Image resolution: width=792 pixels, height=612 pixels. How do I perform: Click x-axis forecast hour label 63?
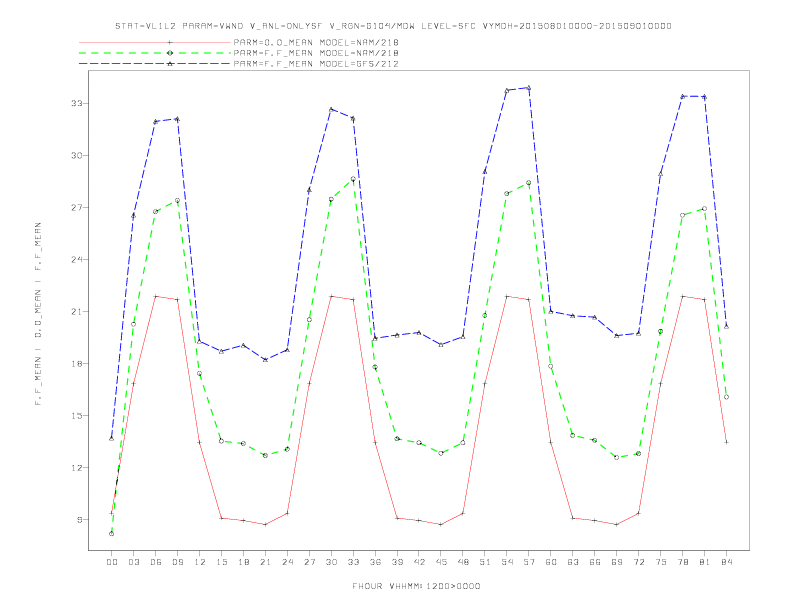tap(573, 562)
